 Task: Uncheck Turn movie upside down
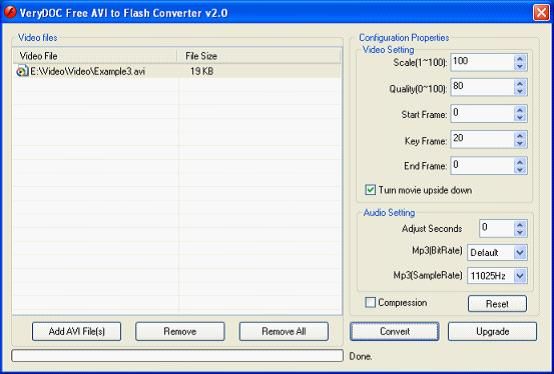(370, 190)
